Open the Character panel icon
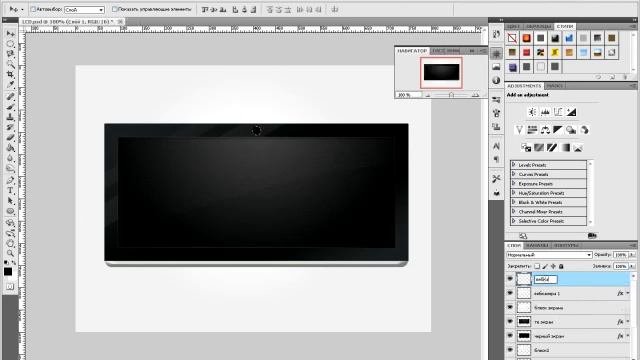The width and height of the screenshot is (640, 360). pyautogui.click(x=496, y=146)
